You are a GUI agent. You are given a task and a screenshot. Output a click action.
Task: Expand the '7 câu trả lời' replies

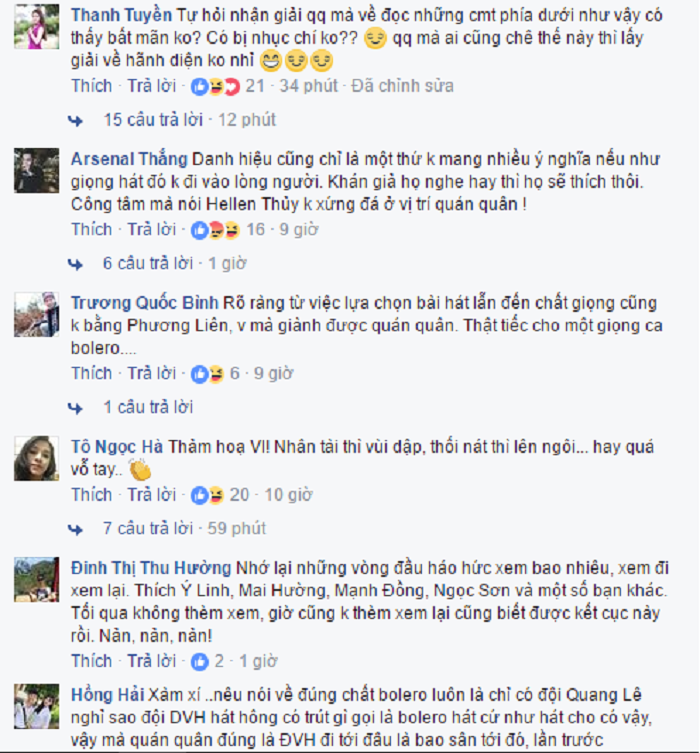(148, 529)
